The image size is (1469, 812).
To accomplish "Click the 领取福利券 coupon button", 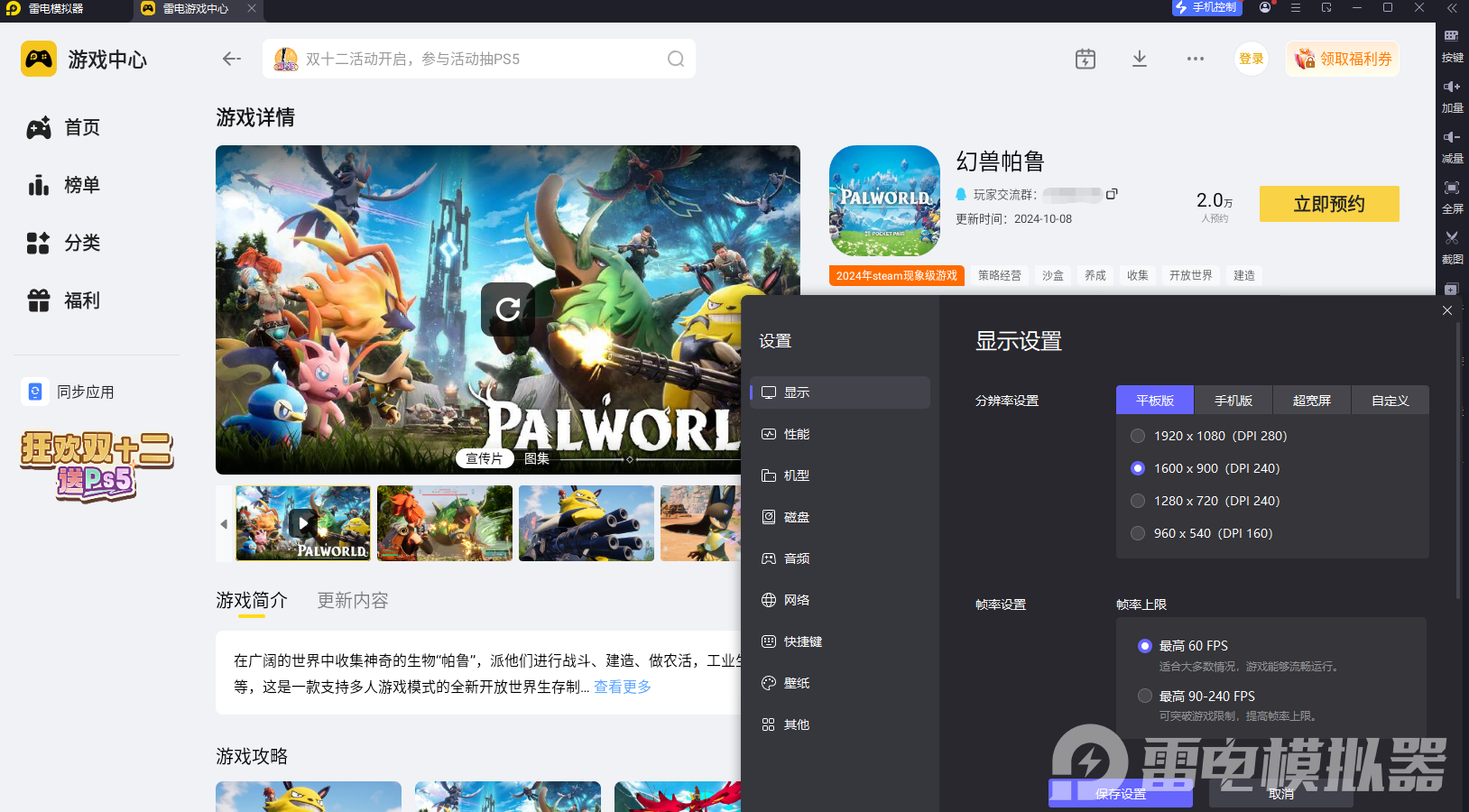I will [x=1343, y=59].
